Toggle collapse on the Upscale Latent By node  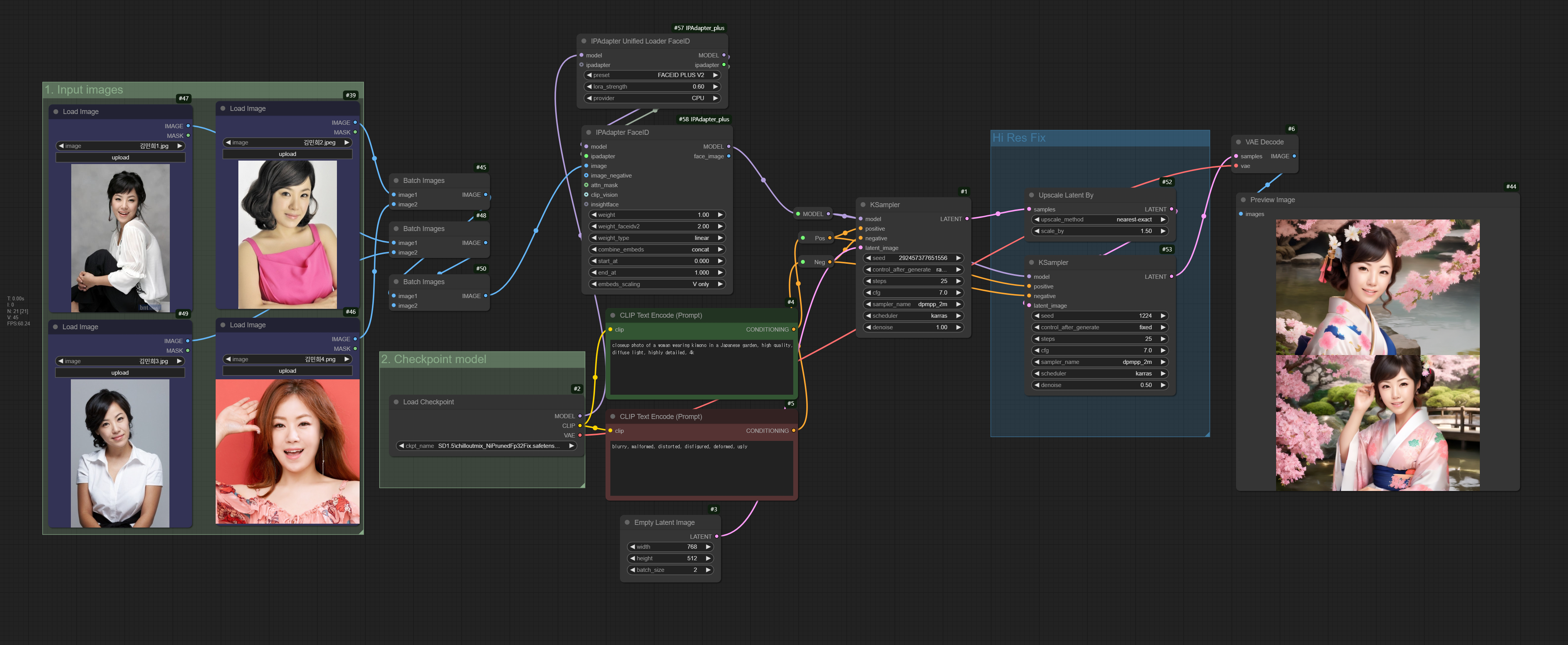click(1031, 195)
